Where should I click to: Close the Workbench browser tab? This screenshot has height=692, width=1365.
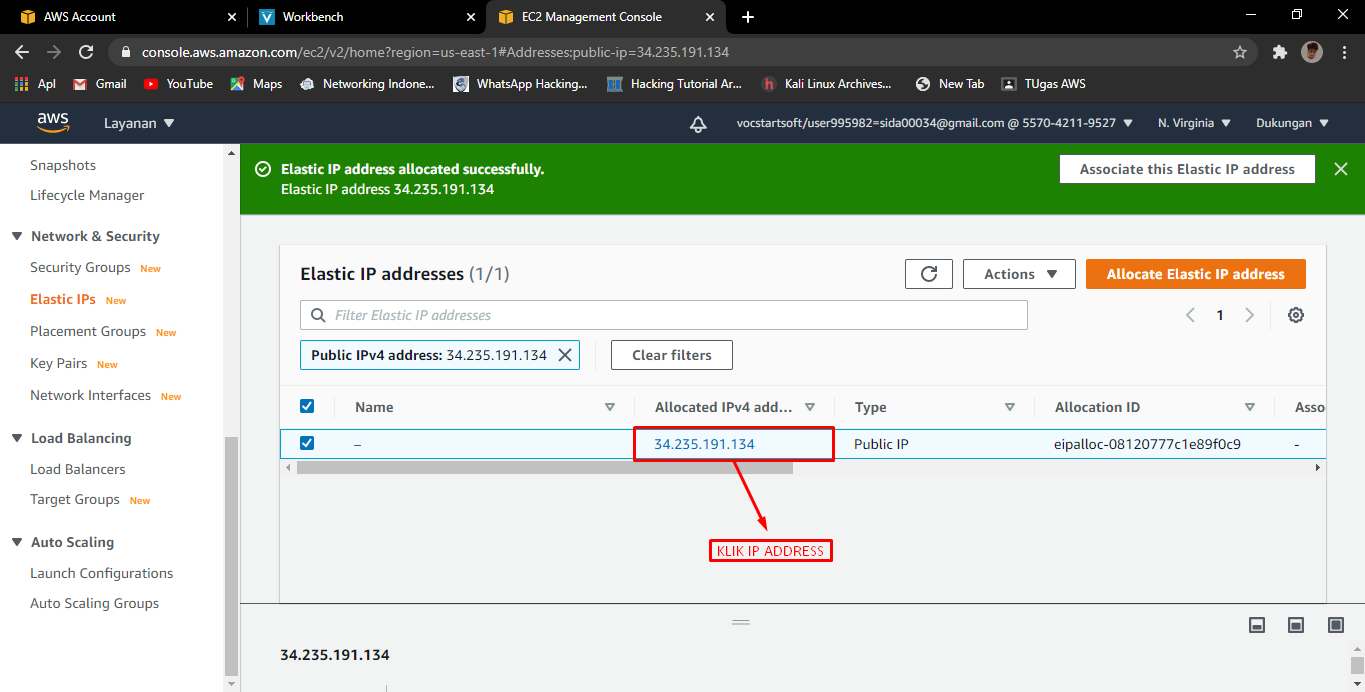coord(471,17)
